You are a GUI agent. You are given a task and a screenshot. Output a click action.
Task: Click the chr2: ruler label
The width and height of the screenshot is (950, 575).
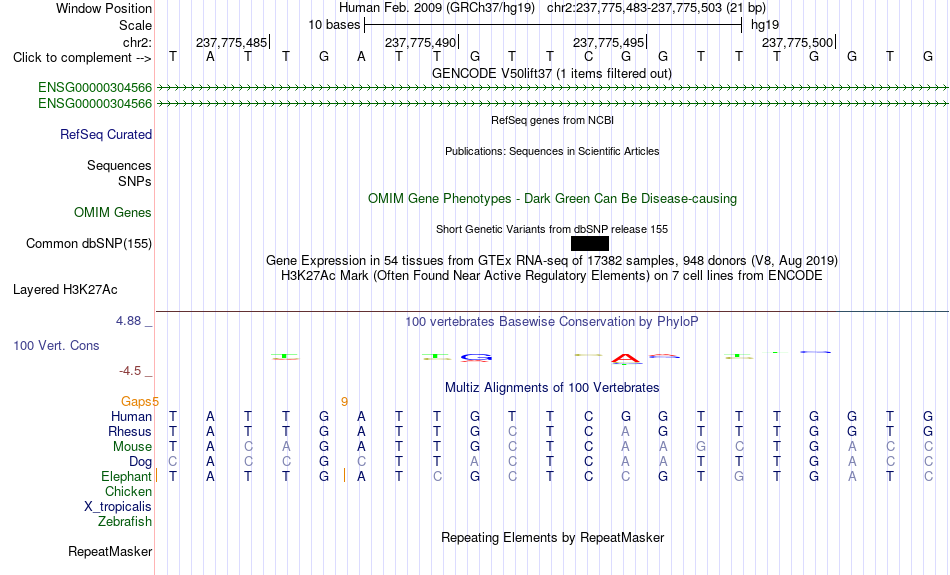pos(138,42)
